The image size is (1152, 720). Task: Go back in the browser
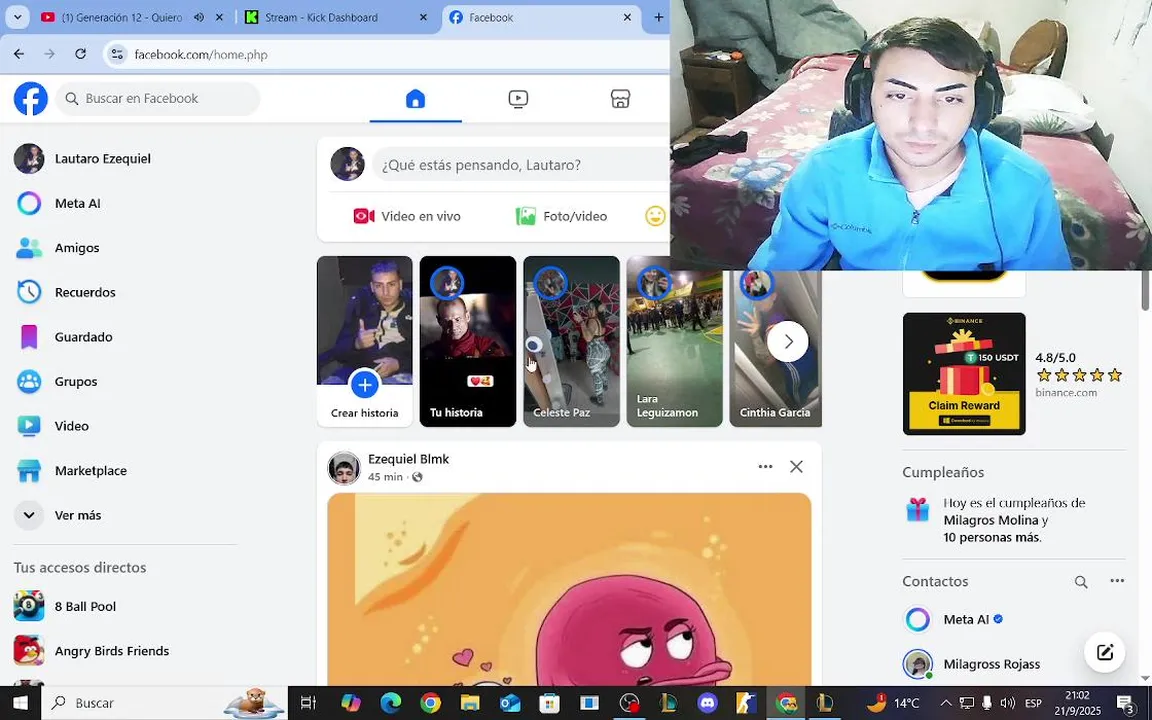tap(19, 54)
